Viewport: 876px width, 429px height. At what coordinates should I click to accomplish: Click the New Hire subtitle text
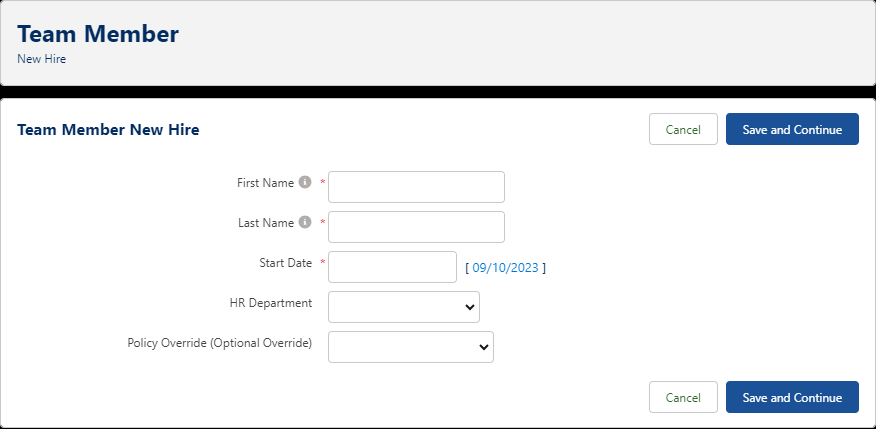tap(41, 59)
